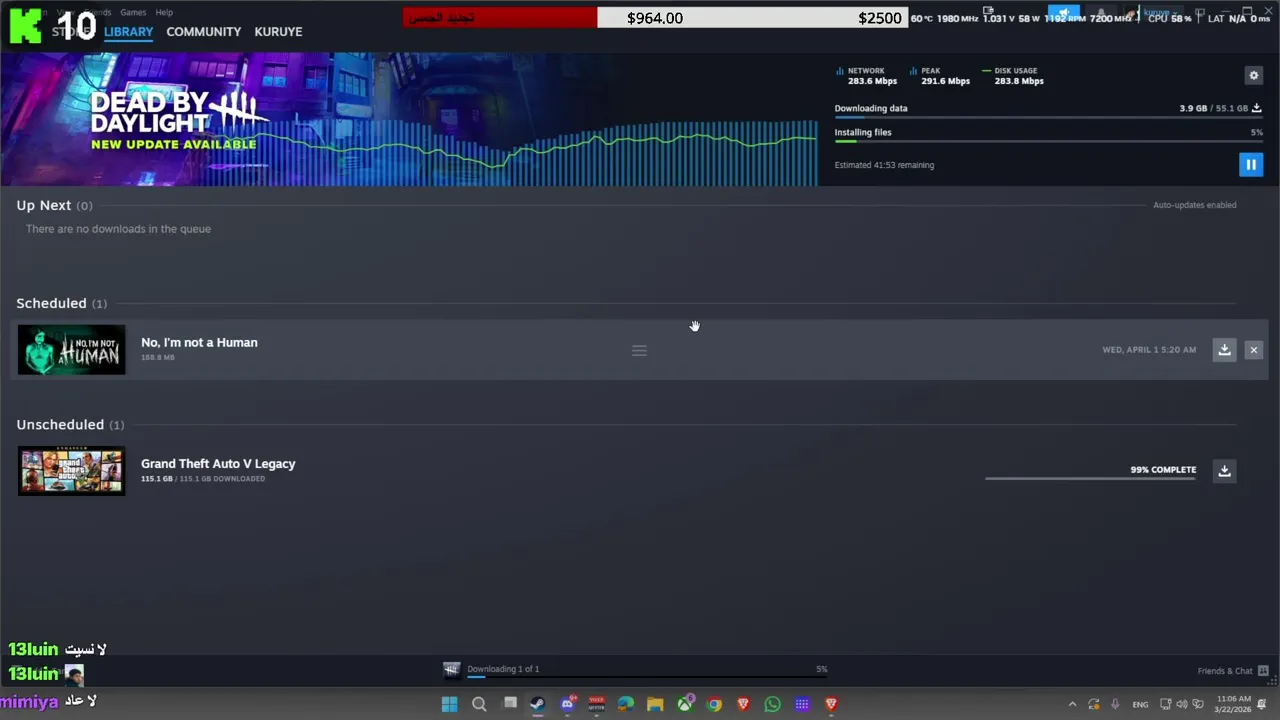1280x720 pixels.
Task: Click the Scheduled (1) section heading
Action: 61,303
